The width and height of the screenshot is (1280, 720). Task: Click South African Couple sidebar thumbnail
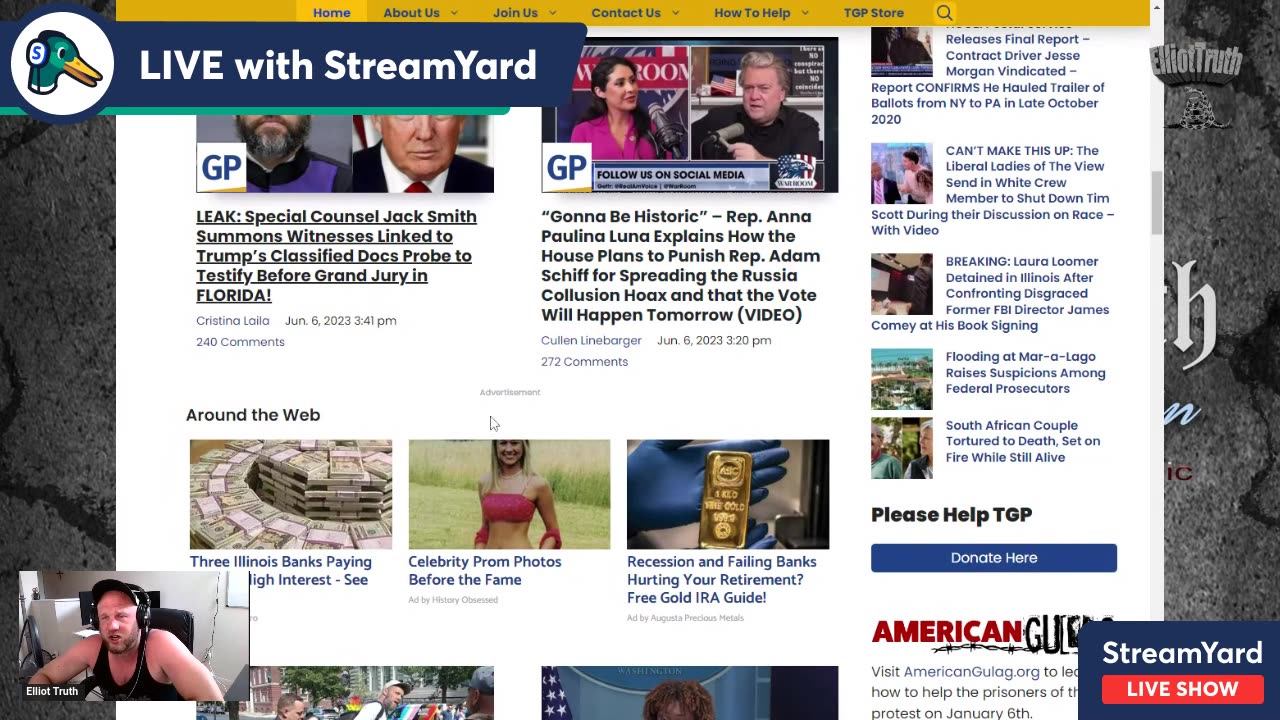pos(901,448)
